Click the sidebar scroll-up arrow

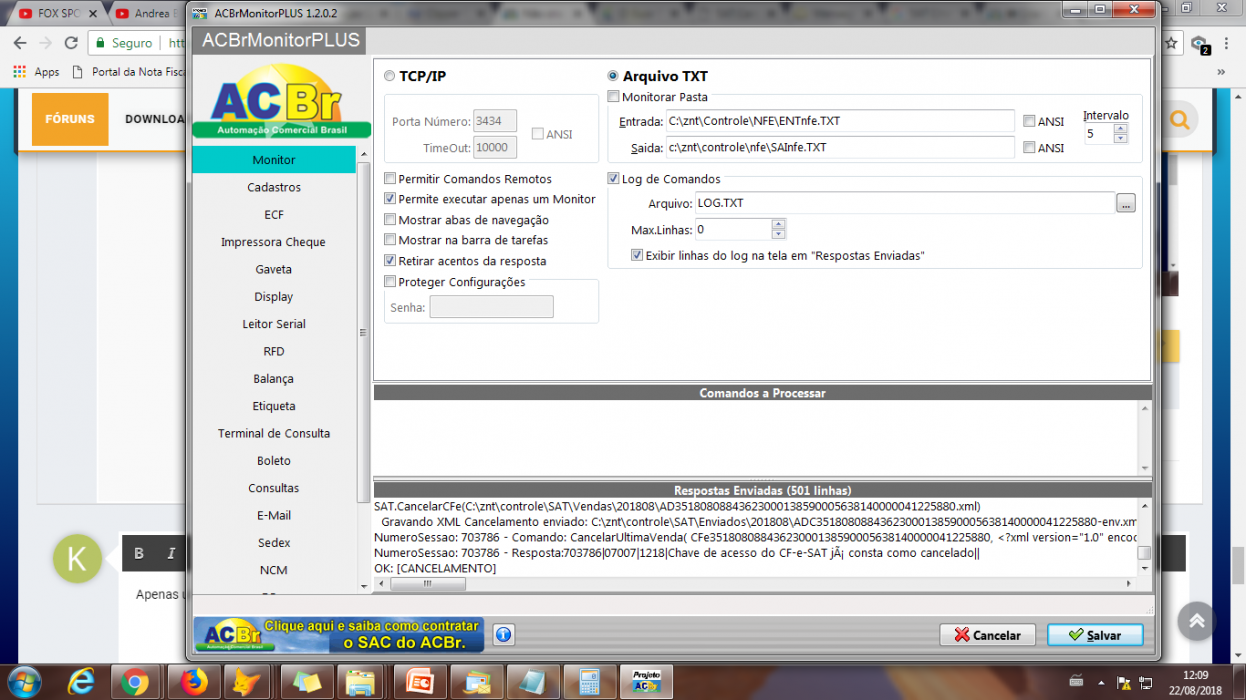click(x=364, y=153)
